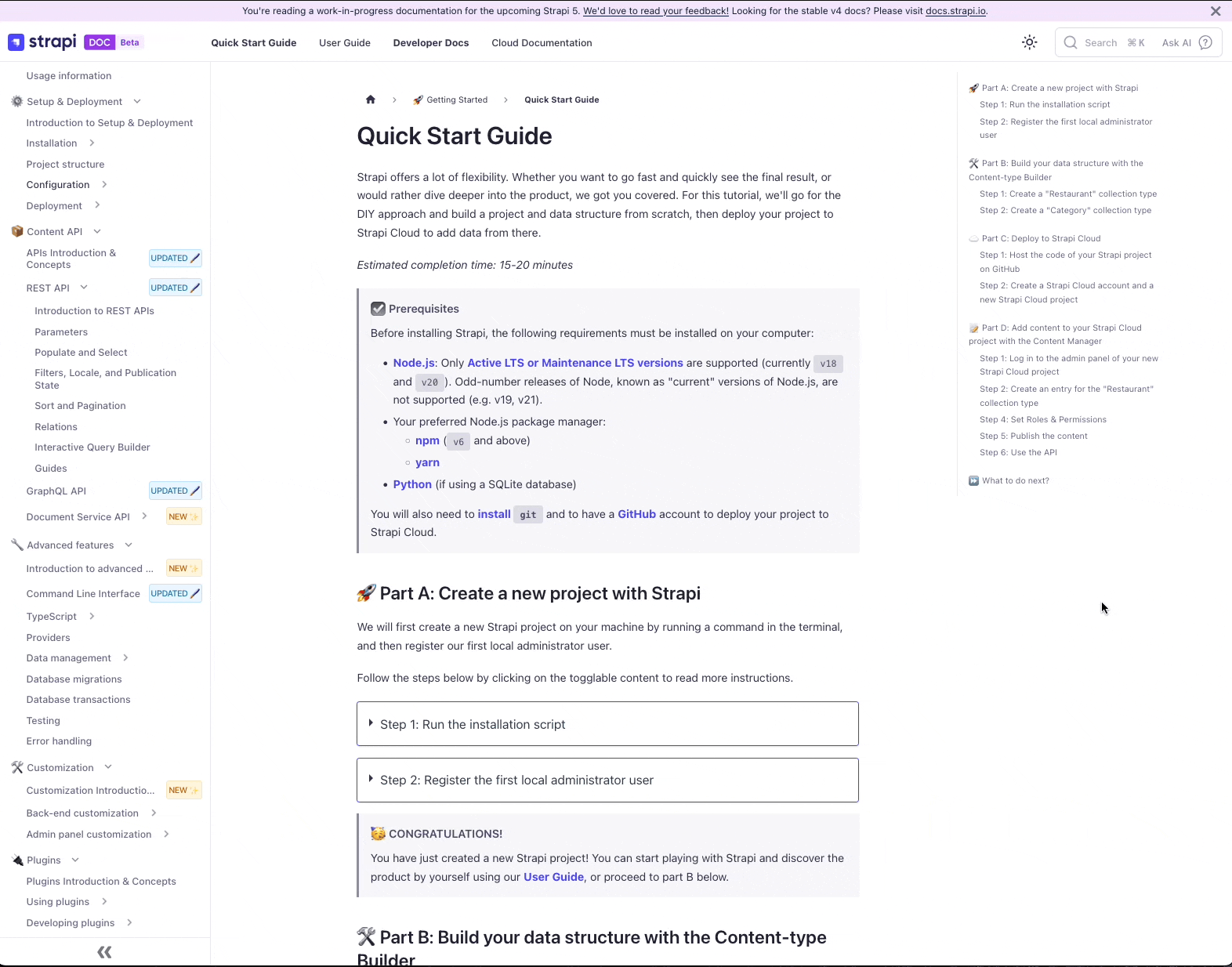Click the Strapi logo icon
This screenshot has height=967, width=1232.
16,42
